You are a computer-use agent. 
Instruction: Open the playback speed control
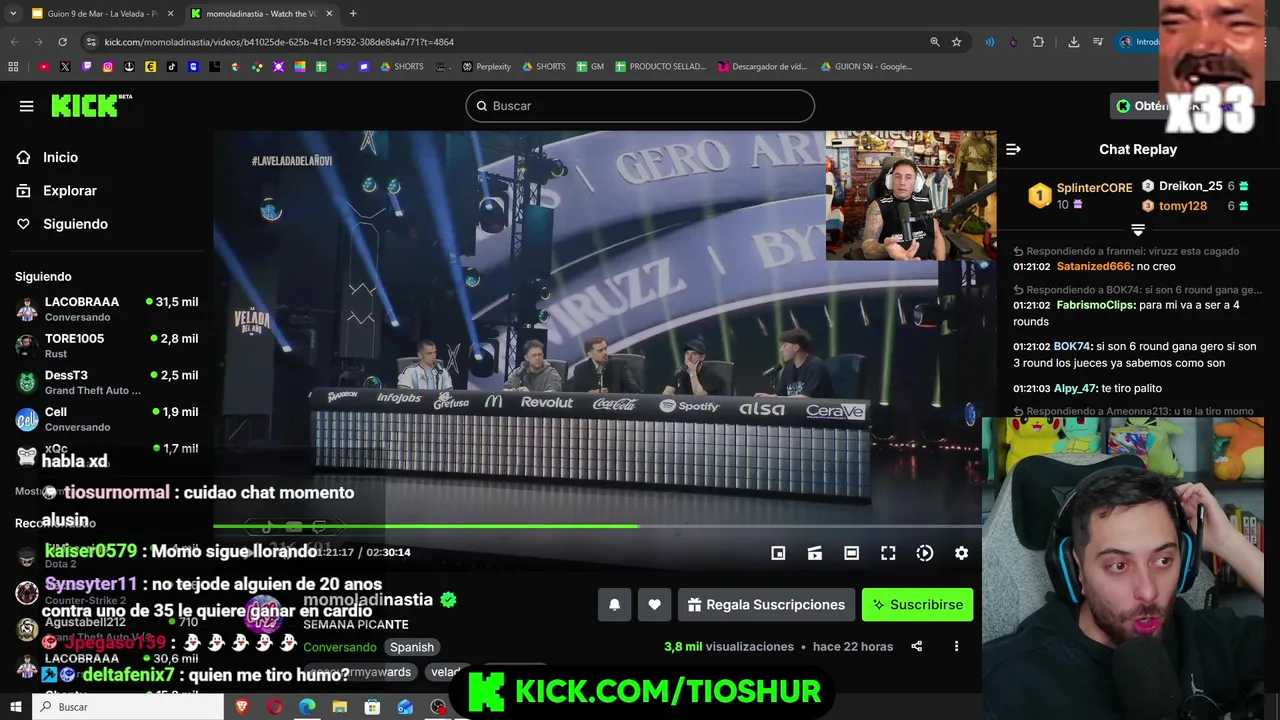925,553
